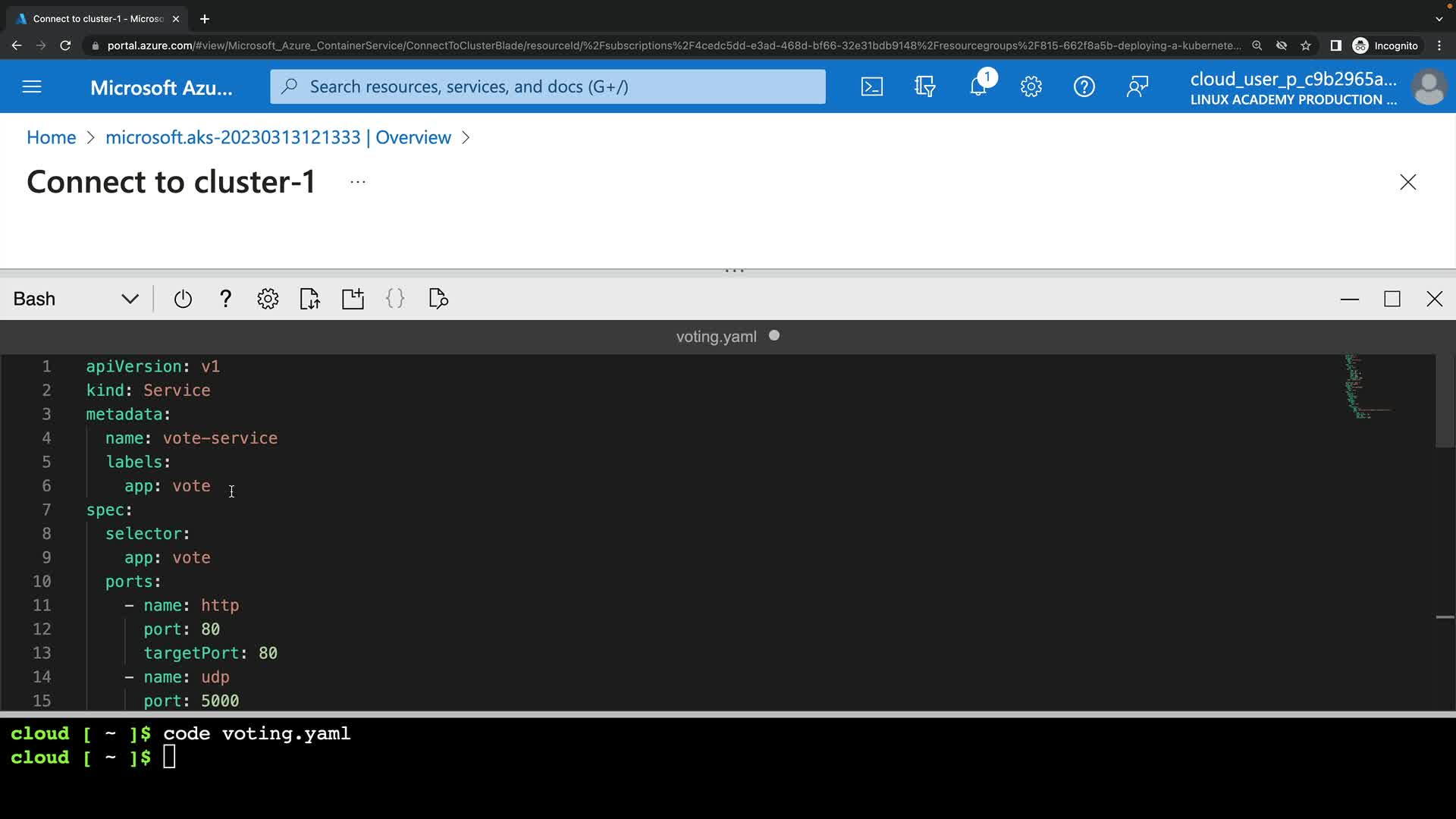Viewport: 1456px width, 819px height.
Task: Click the Azure search resources field
Action: 548,86
